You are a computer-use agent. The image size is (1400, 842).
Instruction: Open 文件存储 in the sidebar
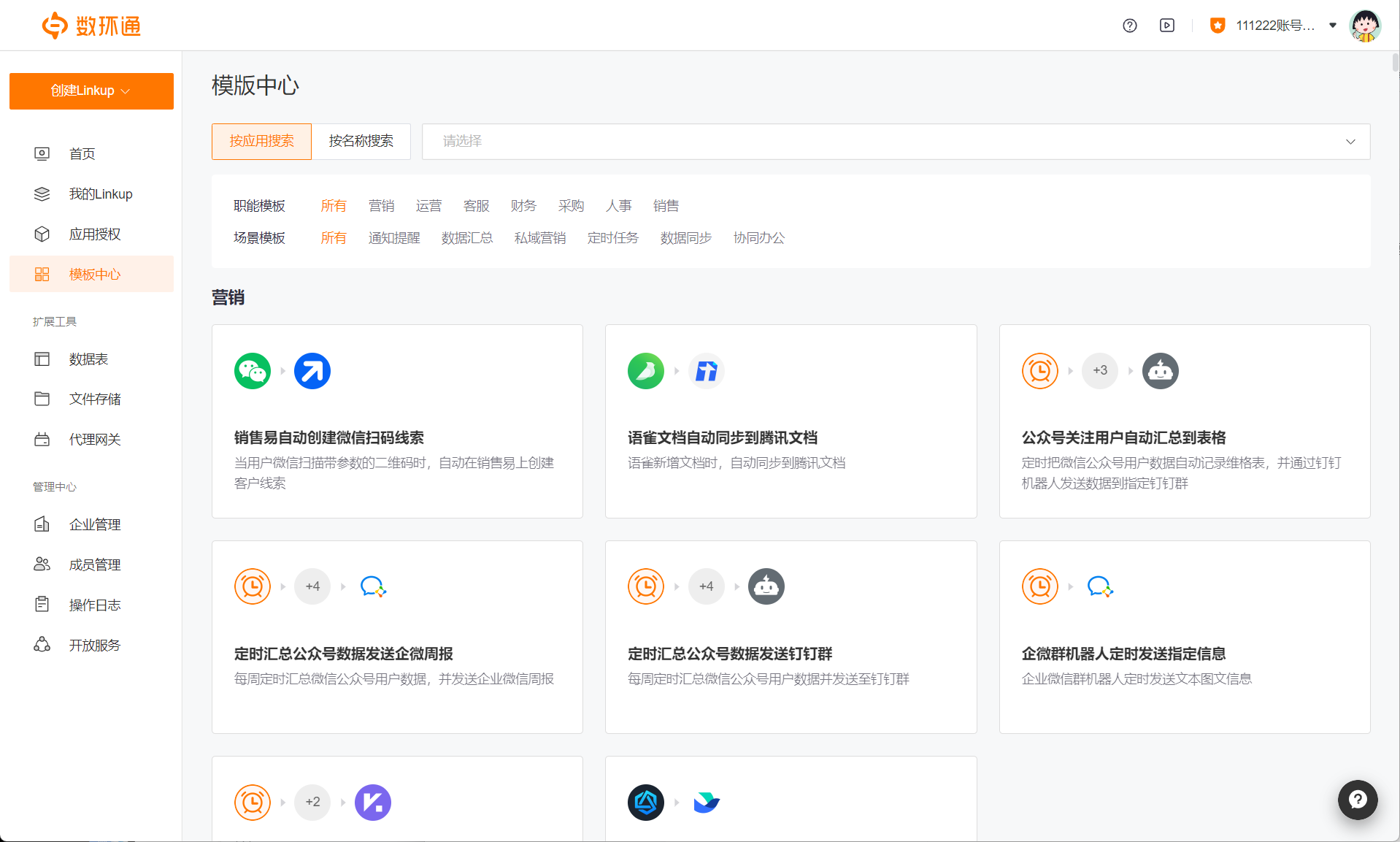tap(91, 399)
